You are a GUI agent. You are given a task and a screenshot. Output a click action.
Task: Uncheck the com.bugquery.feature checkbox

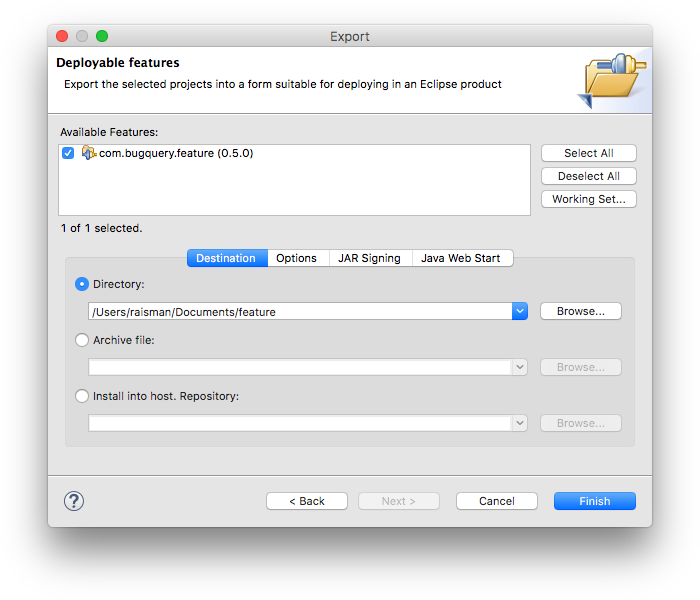(x=68, y=153)
